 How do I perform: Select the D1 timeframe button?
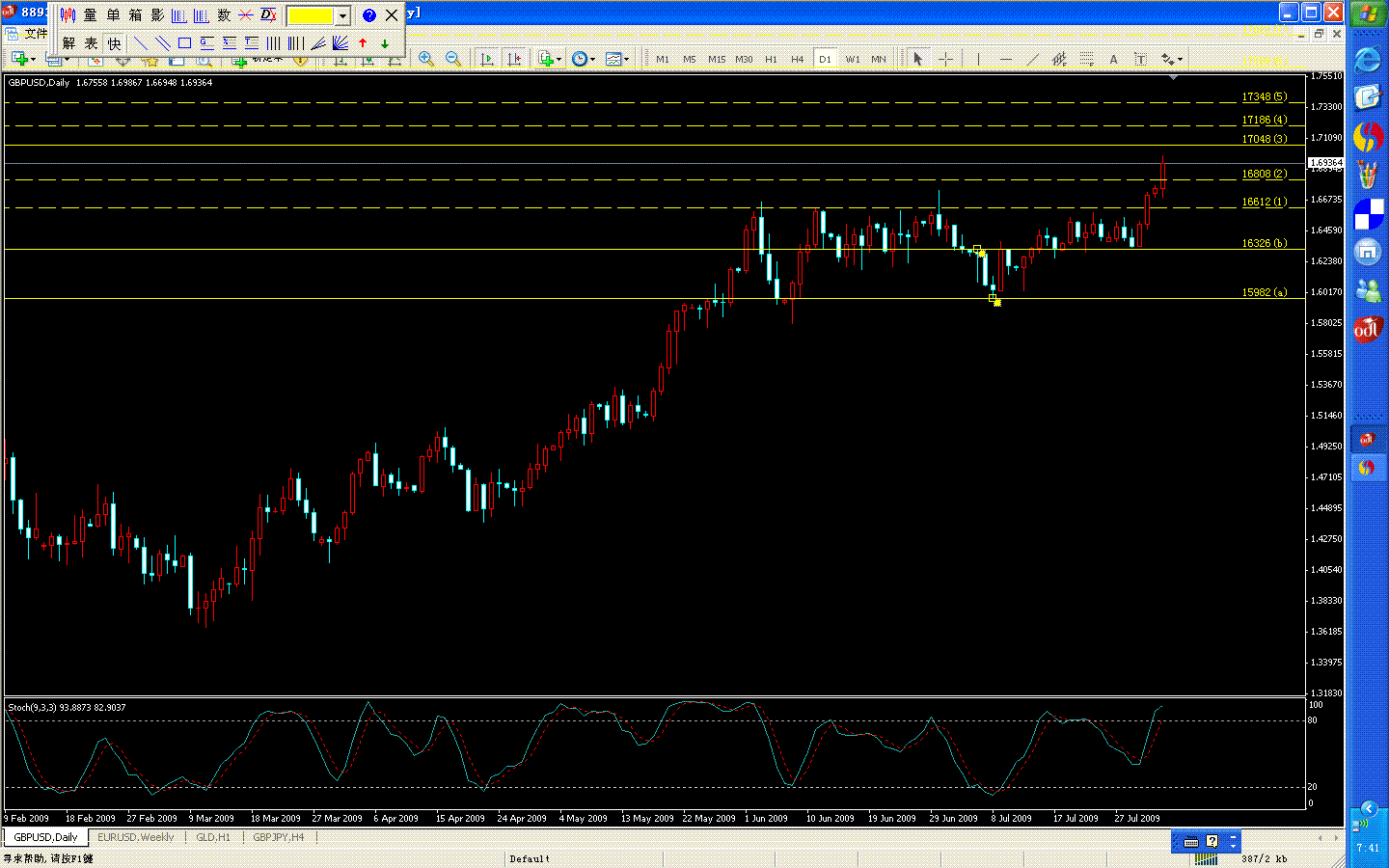[825, 59]
